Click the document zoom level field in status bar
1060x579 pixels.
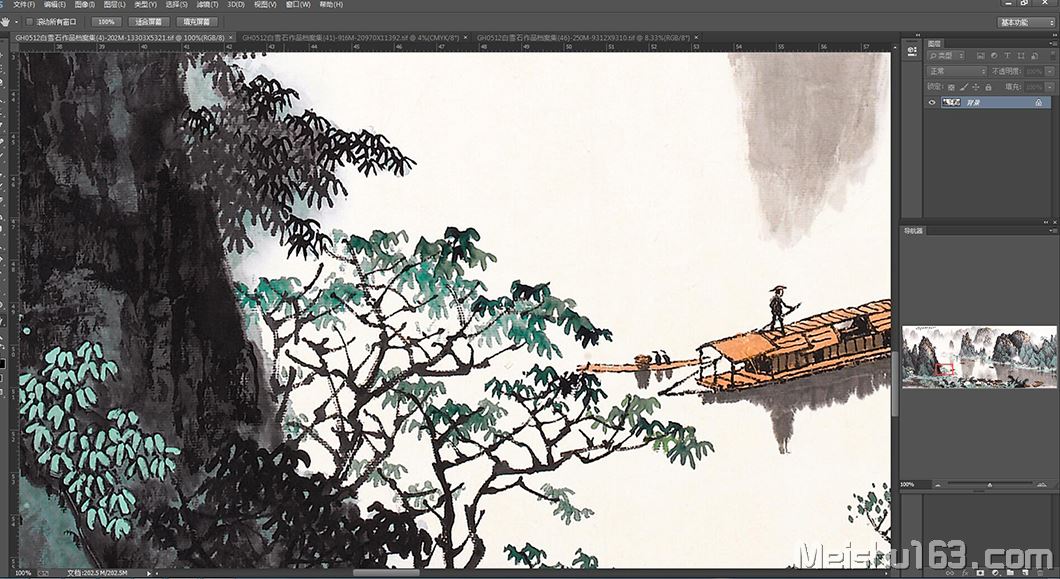[23, 574]
